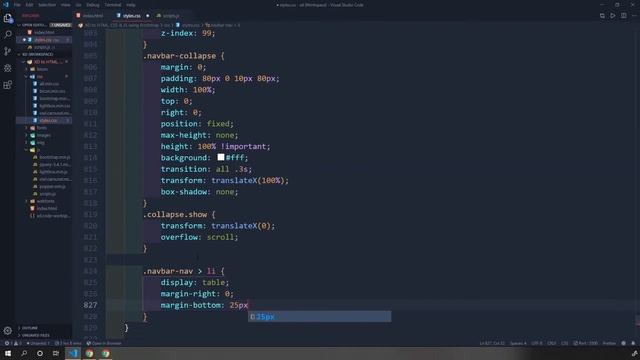The image size is (640, 360).
Task: Click the Cortana circle on taskbar
Action: 40,353
